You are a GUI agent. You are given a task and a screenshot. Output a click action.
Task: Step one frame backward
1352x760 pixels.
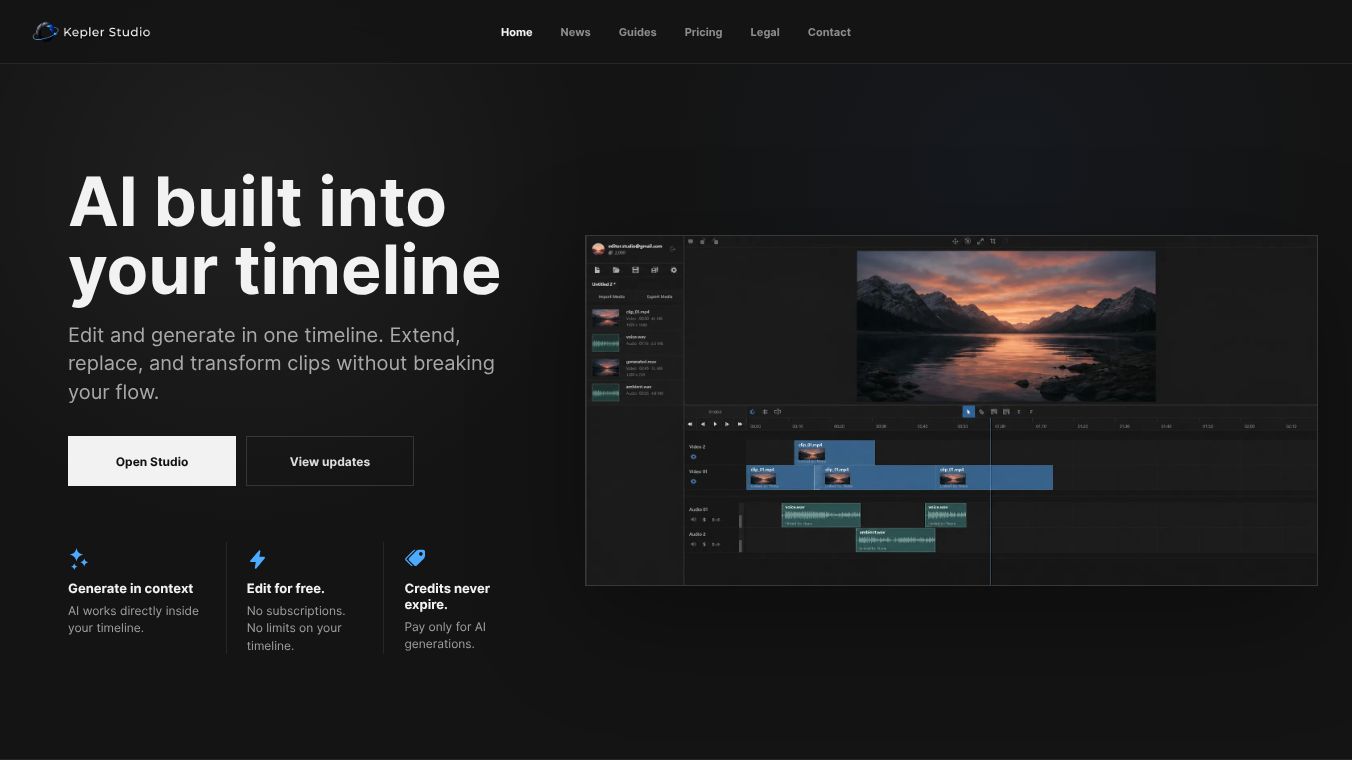pos(703,424)
